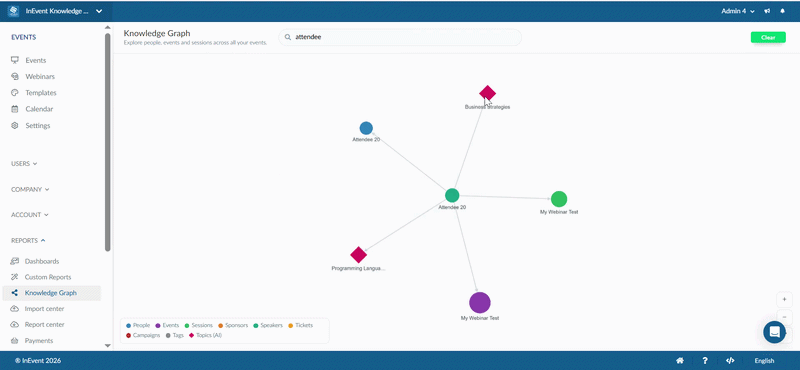800x370 pixels.
Task: Click the Topics (AI) legend entry
Action: tap(205, 336)
